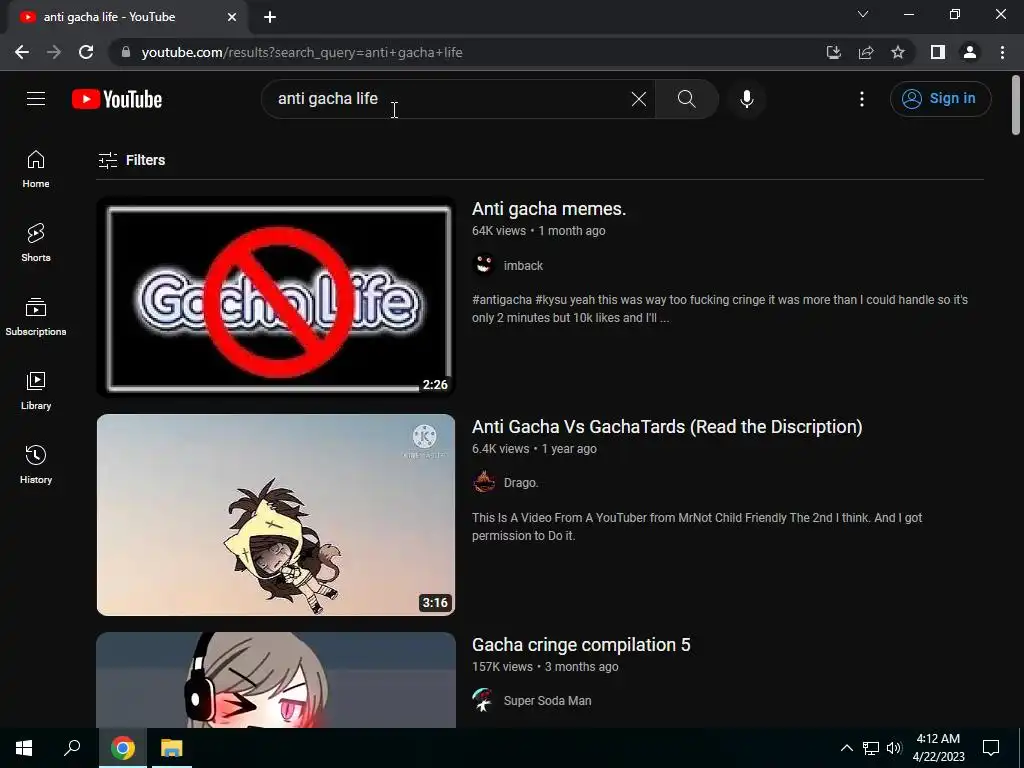Start voice search with the microphone

746,99
